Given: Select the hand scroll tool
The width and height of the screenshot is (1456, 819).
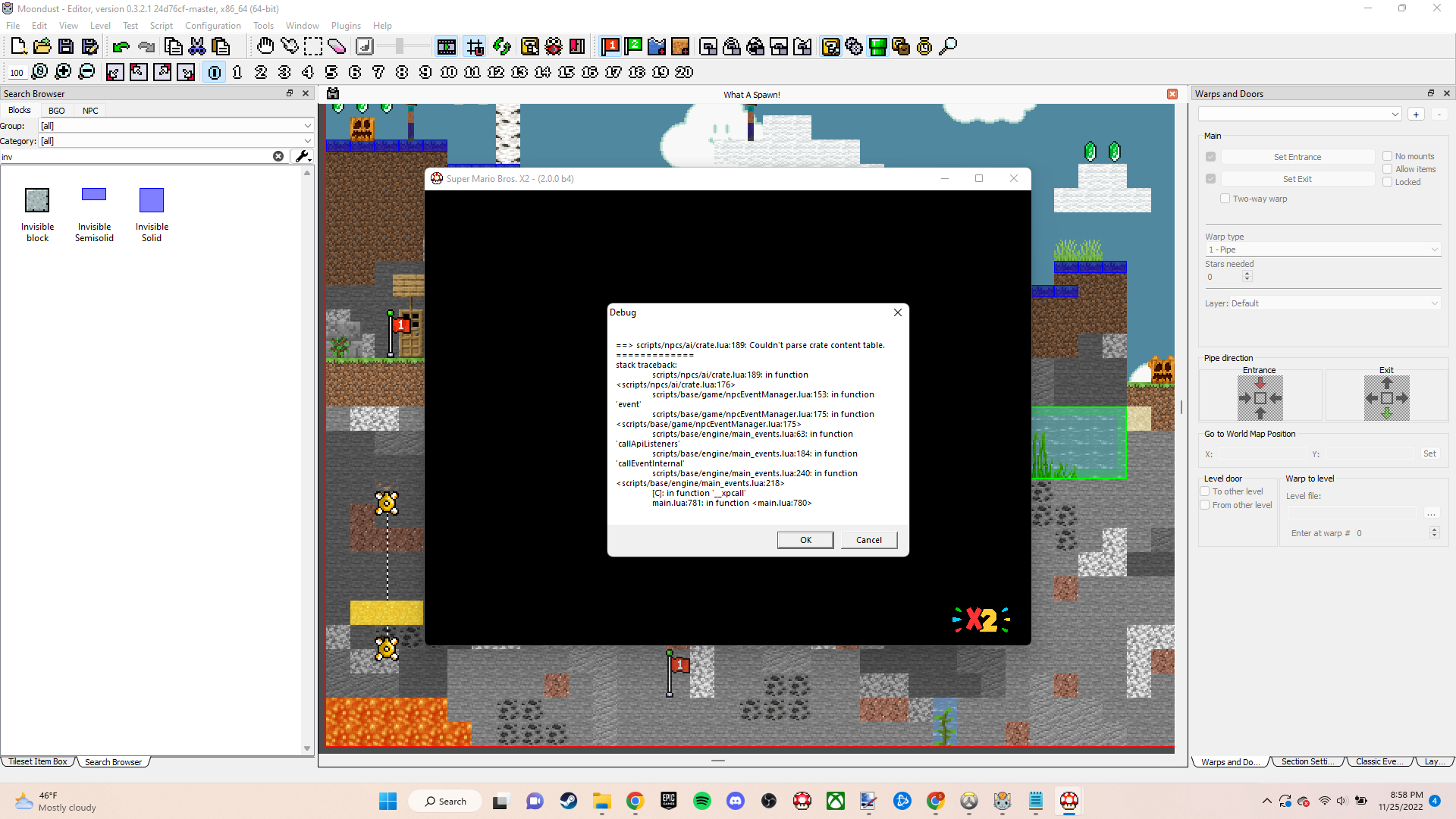Looking at the screenshot, I should [265, 47].
